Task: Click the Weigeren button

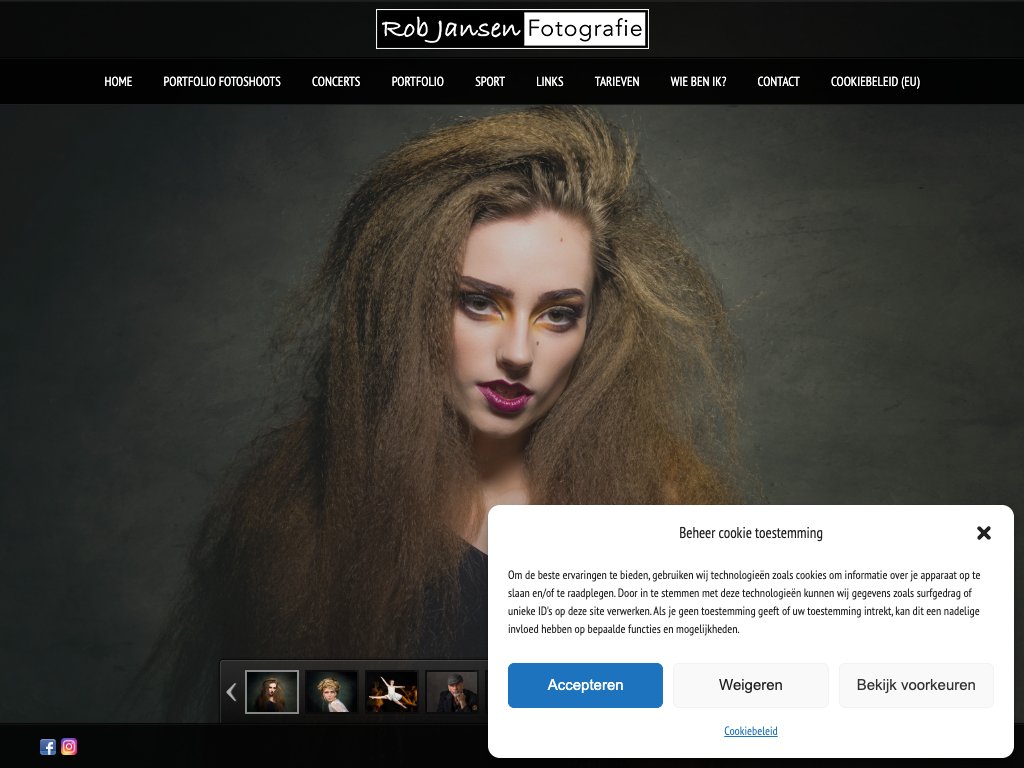Action: pos(750,685)
